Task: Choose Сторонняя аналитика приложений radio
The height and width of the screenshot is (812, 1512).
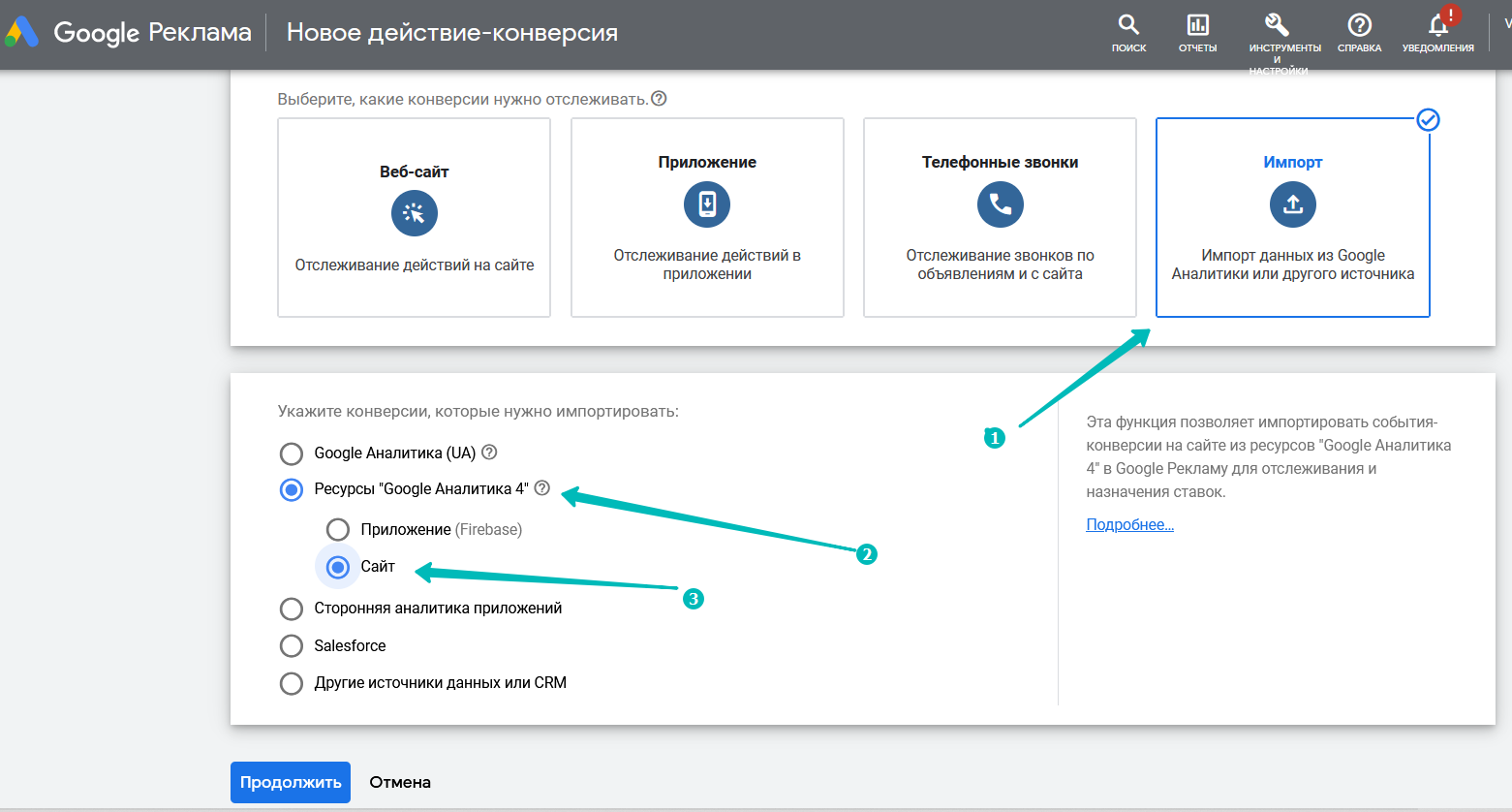Action: (x=292, y=609)
